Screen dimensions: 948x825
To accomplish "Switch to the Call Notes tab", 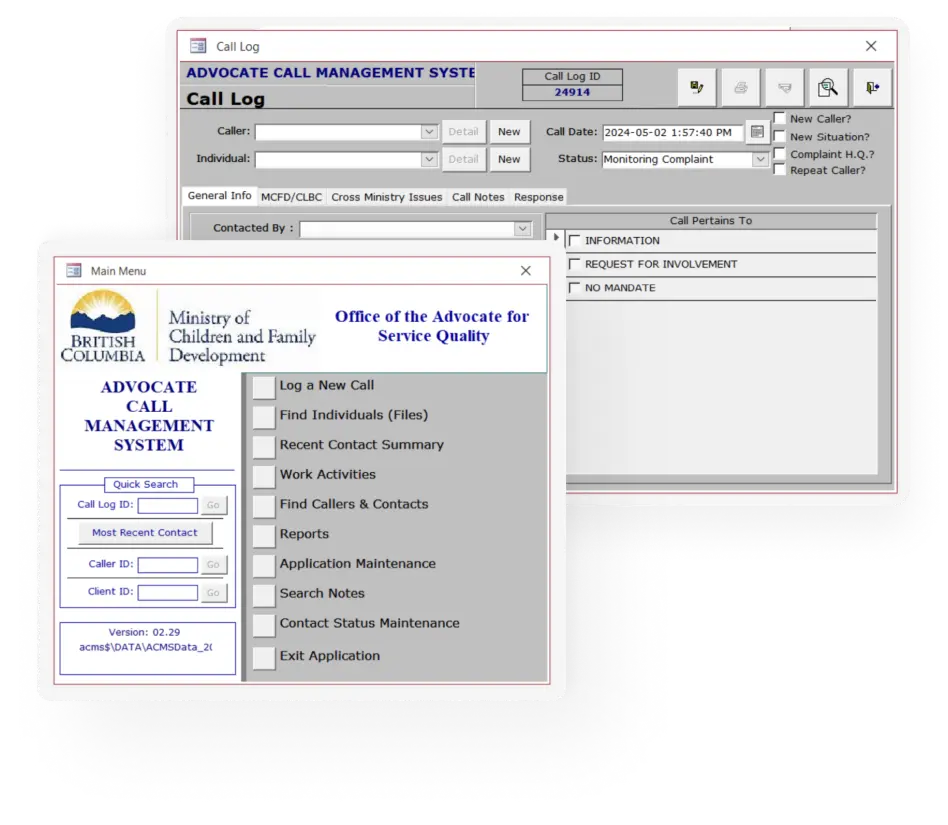I will 478,197.
